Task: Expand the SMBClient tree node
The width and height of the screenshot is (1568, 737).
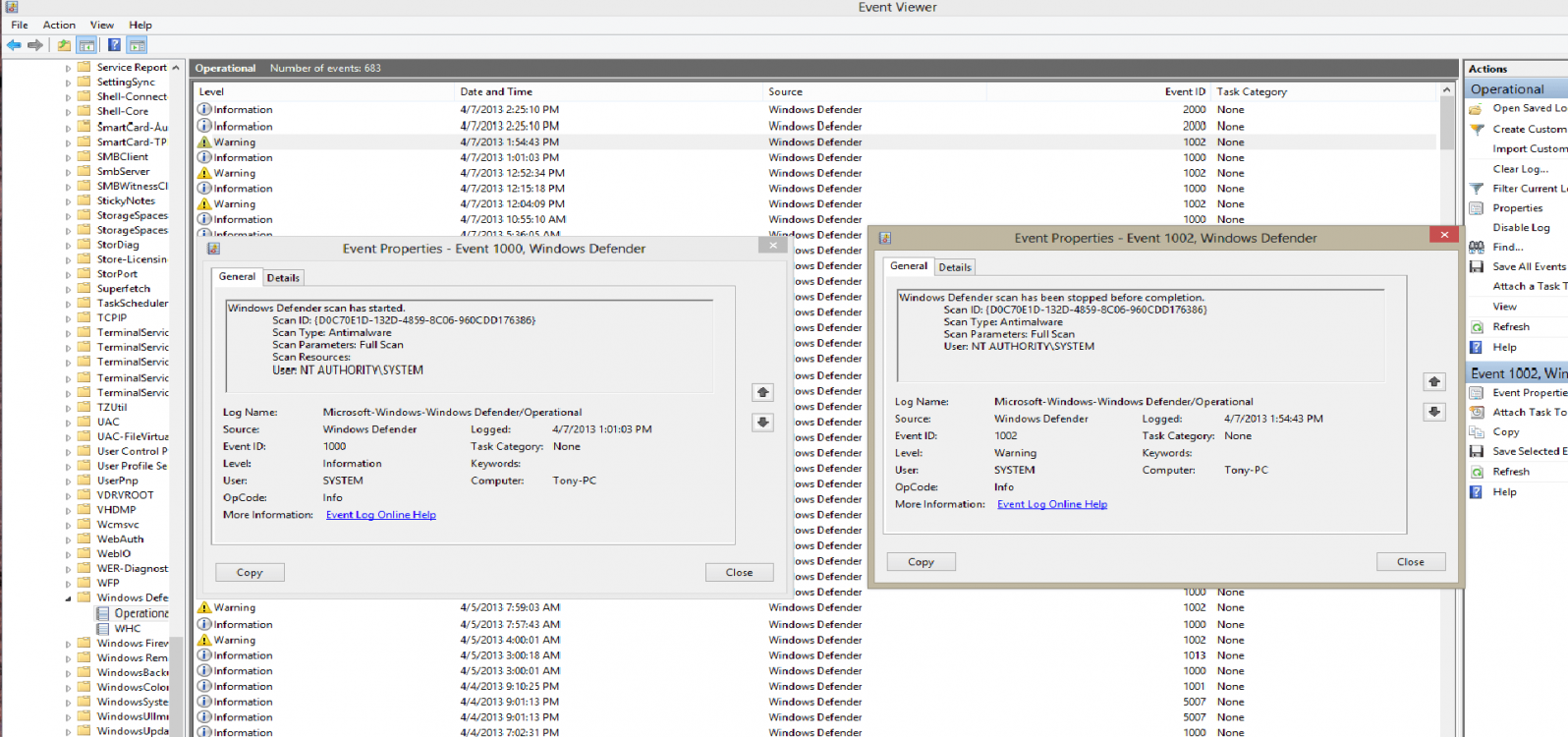Action: [x=68, y=157]
